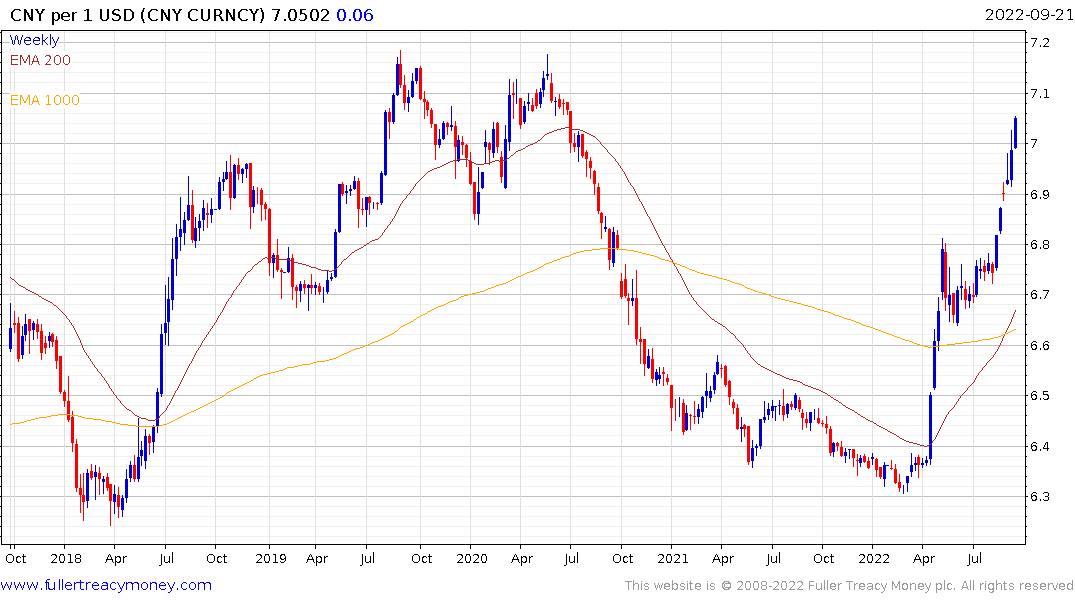1075x600 pixels.
Task: Click the 2022-09-21 date label
Action: [1028, 14]
